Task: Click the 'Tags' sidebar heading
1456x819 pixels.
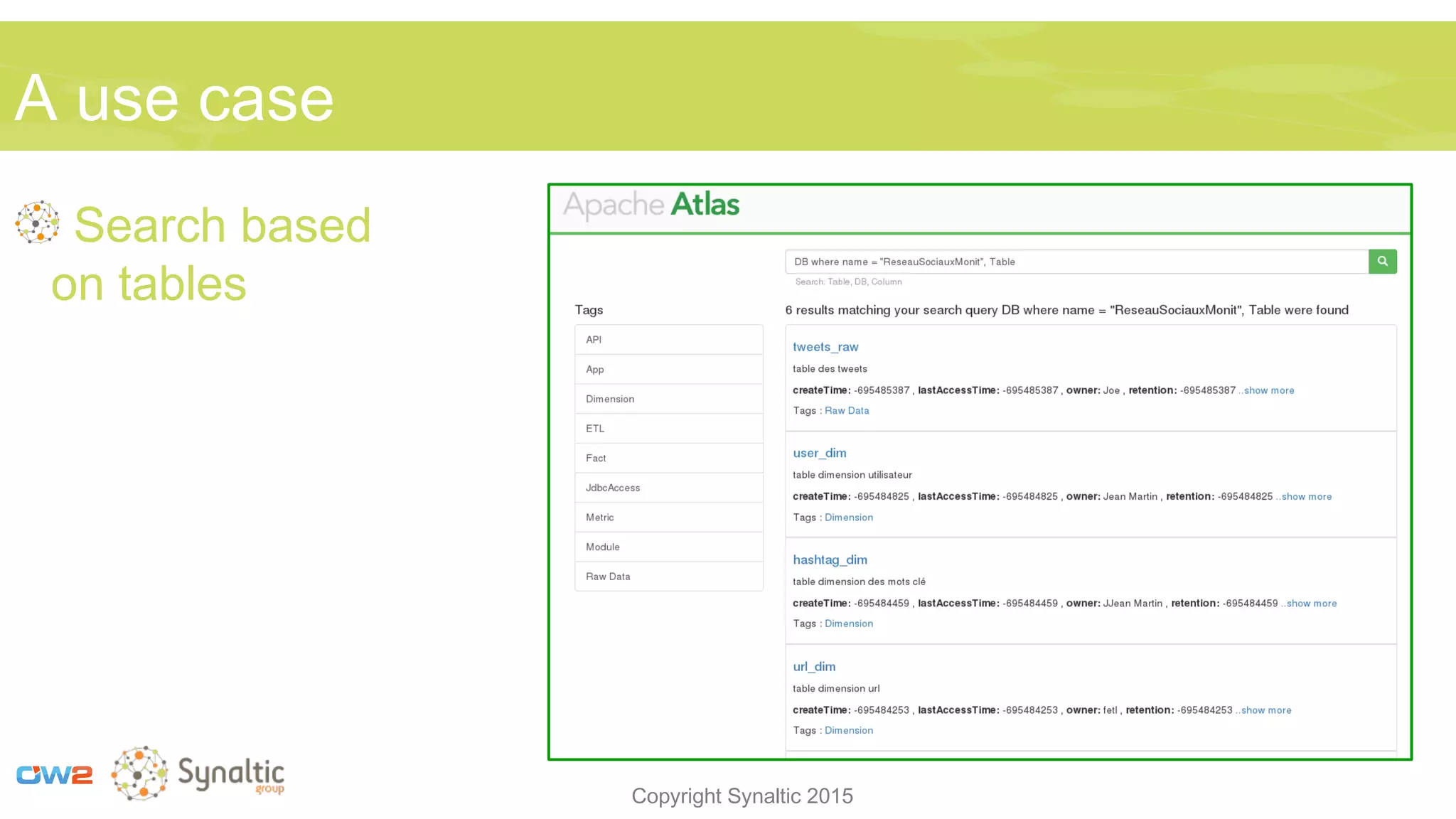Action: 589,310
